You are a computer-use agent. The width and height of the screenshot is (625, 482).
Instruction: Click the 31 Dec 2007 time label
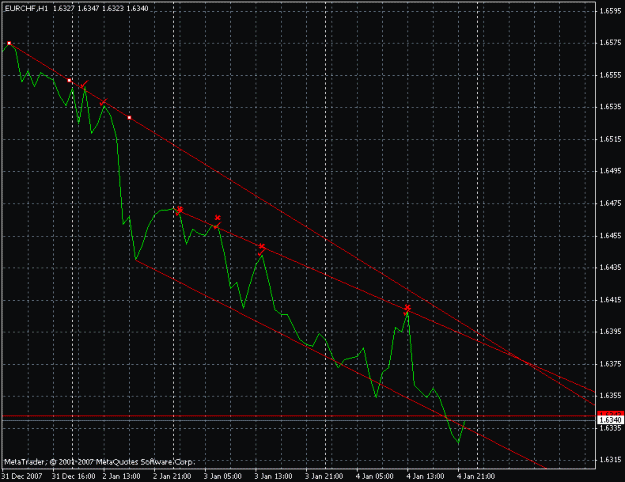22,476
